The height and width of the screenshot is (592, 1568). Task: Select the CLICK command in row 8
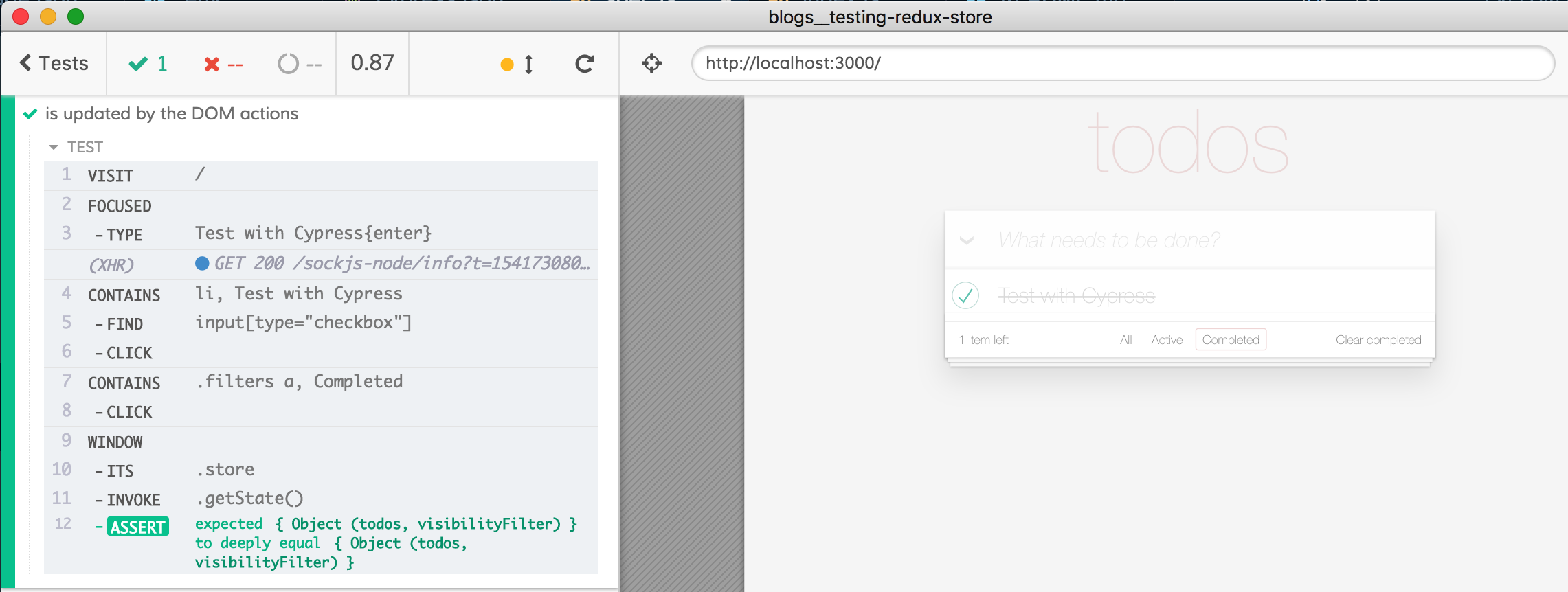[321, 411]
